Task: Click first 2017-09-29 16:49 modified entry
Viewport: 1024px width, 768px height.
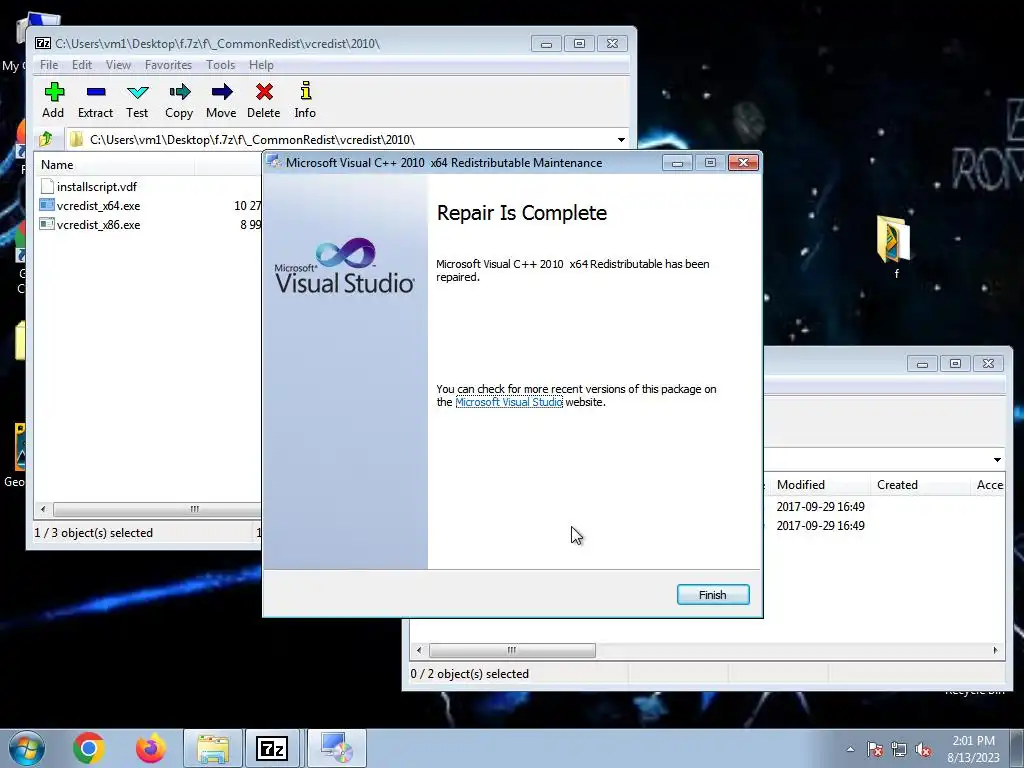Action: click(x=820, y=507)
